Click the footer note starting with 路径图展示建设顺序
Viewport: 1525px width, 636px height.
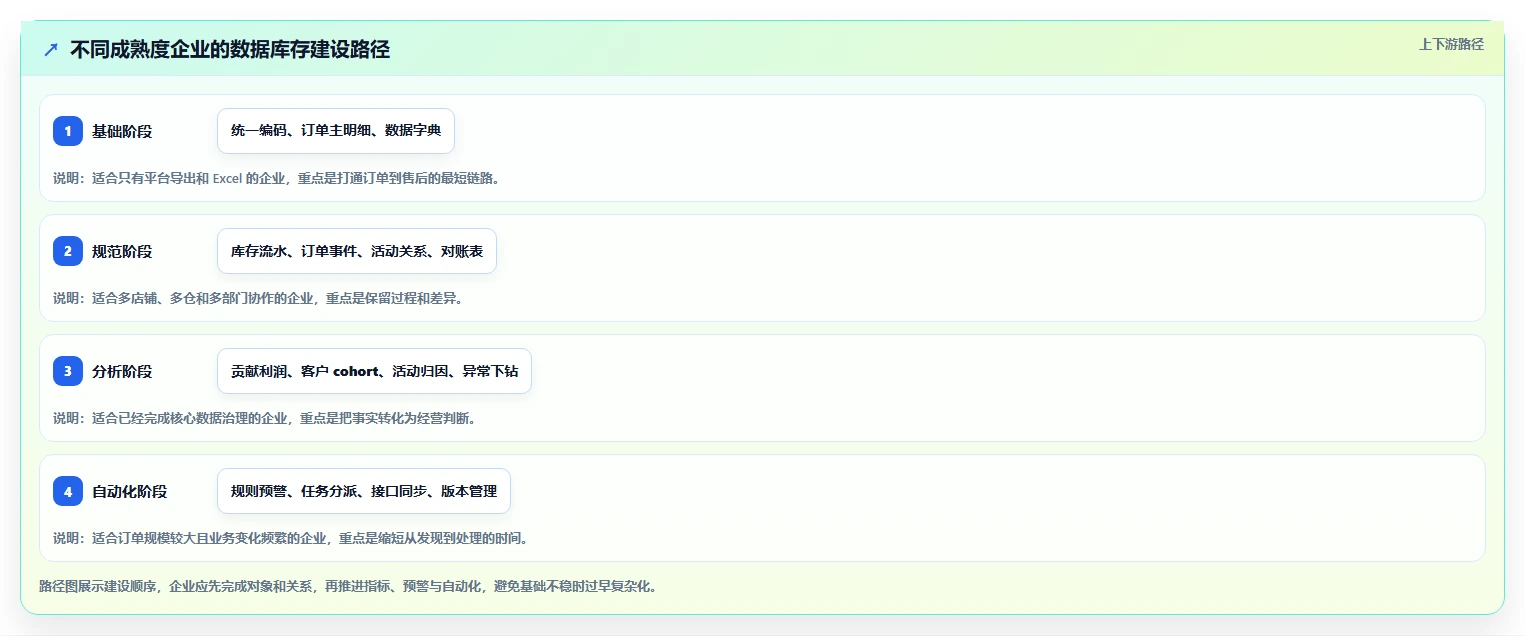(348, 586)
